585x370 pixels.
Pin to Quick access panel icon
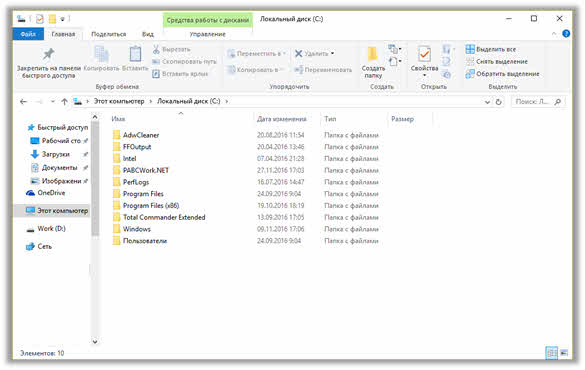[x=49, y=54]
